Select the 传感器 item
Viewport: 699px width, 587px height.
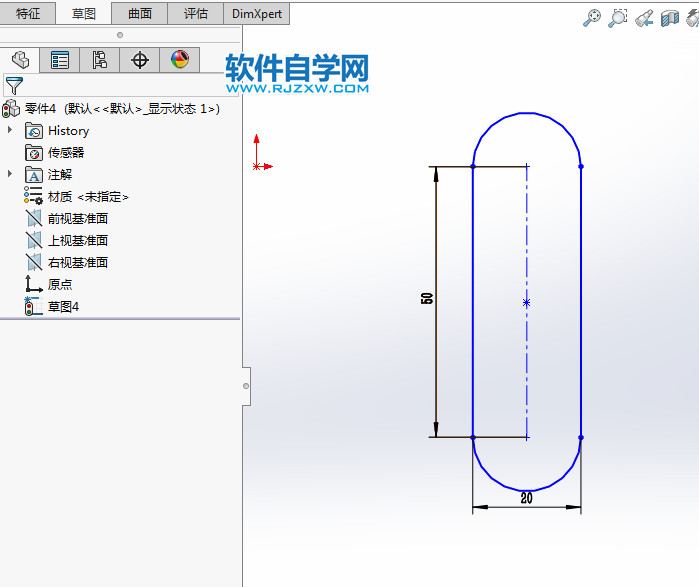tap(66, 152)
